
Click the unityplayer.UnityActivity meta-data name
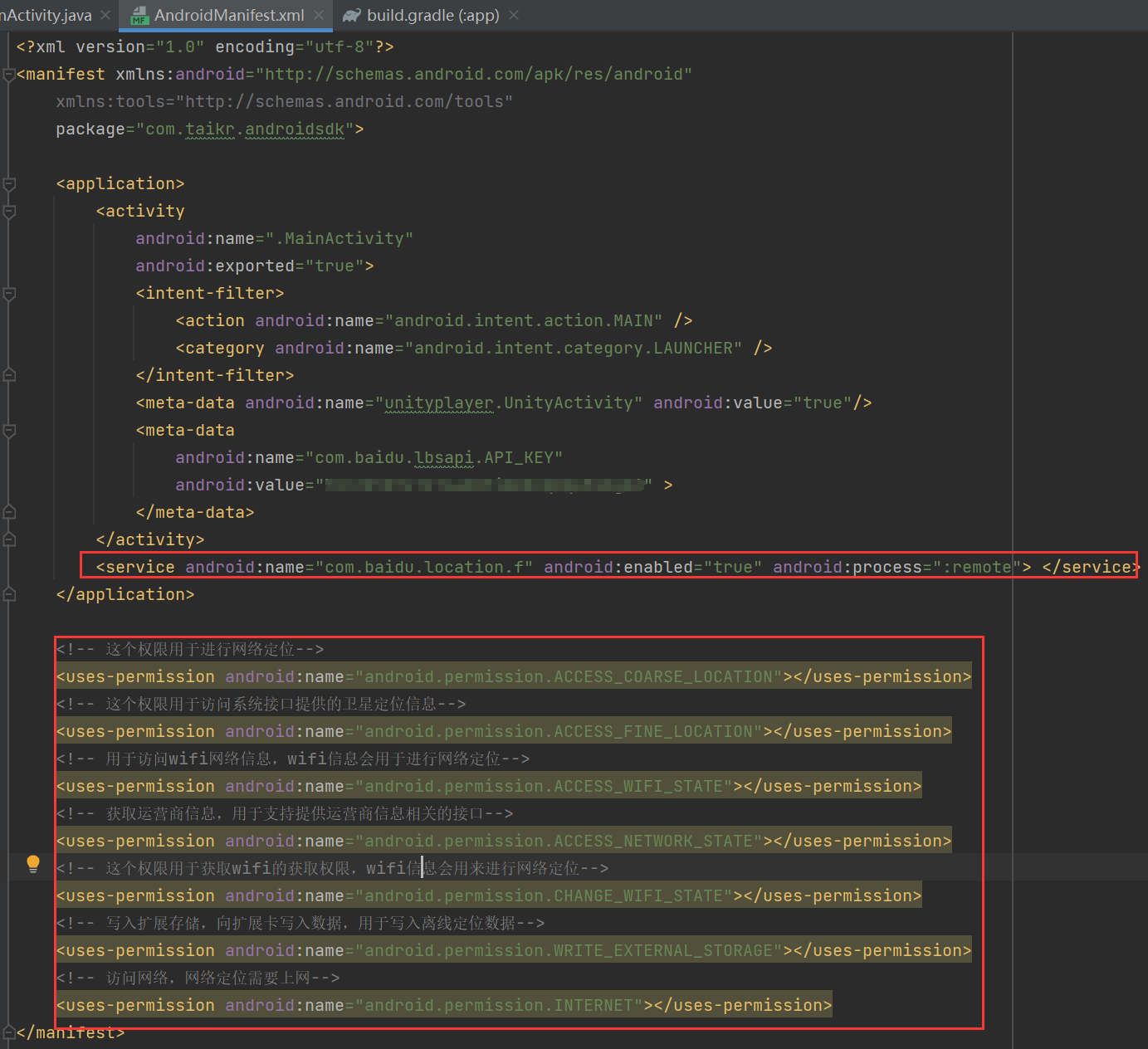pos(509,403)
